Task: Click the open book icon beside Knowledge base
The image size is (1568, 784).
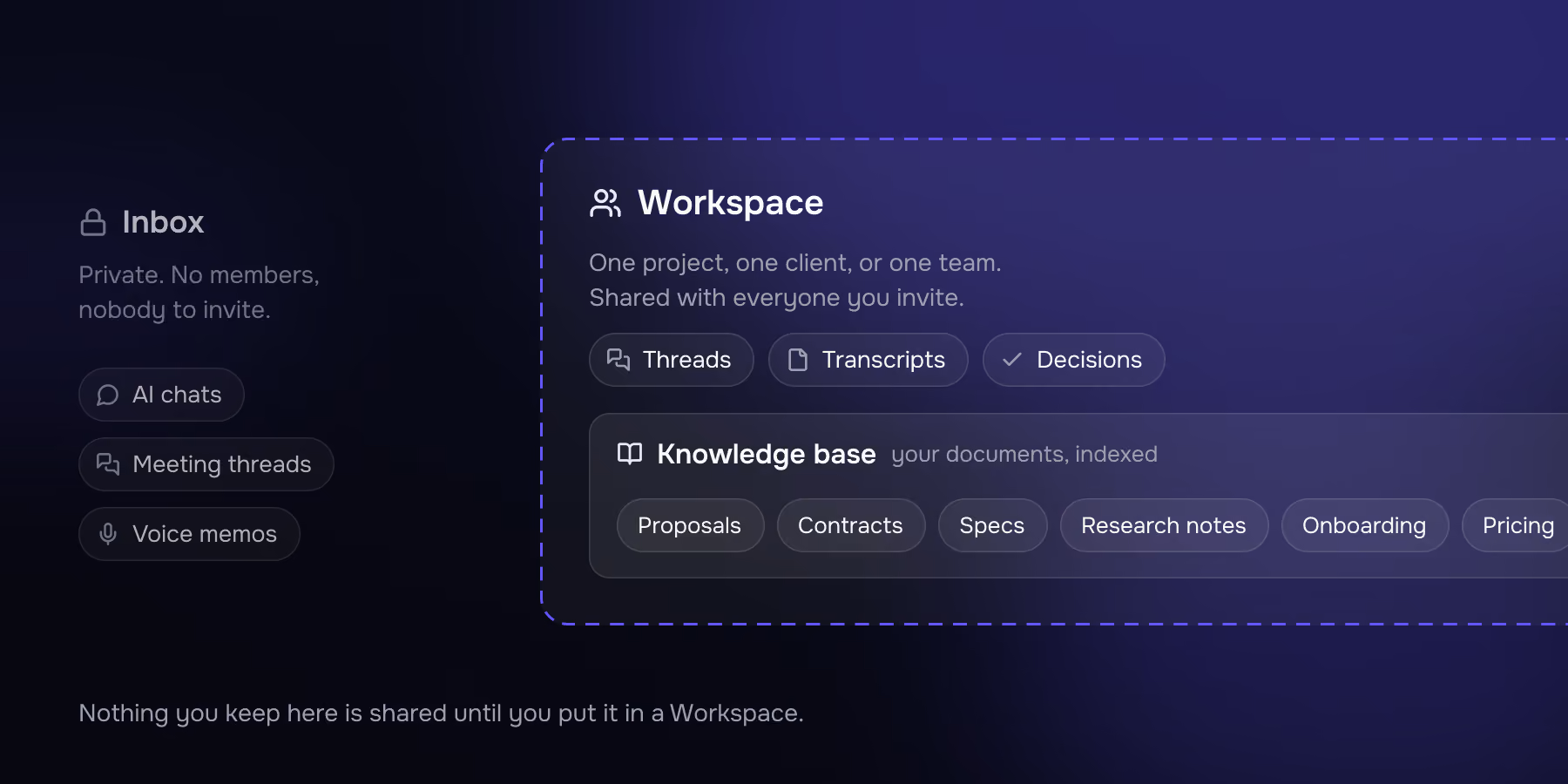Action: coord(630,454)
